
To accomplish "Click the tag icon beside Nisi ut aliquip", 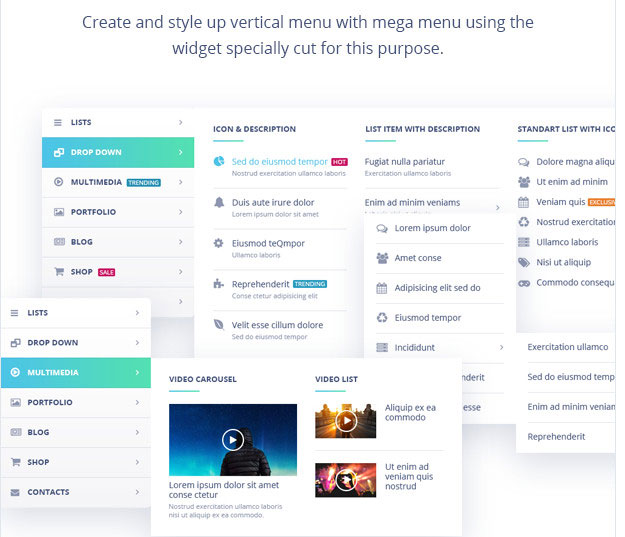I will (524, 262).
